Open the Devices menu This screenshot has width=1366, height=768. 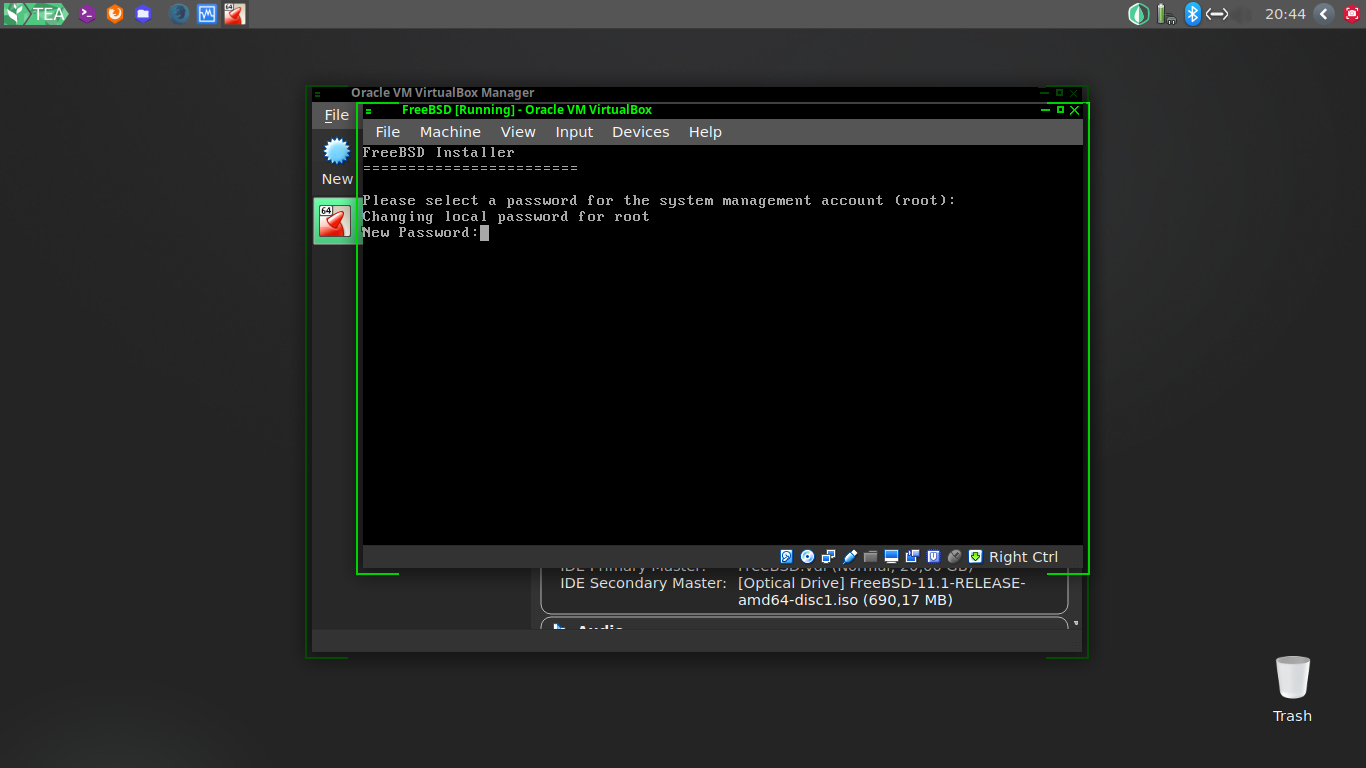coord(640,131)
